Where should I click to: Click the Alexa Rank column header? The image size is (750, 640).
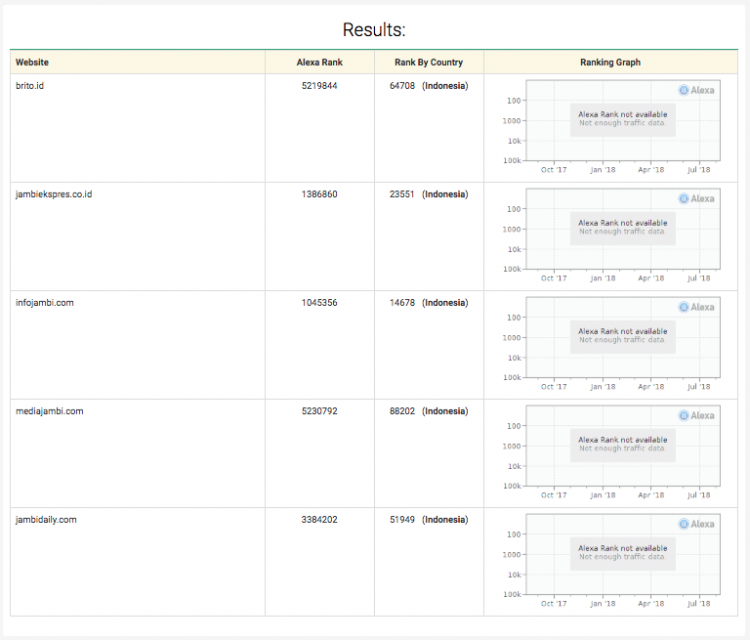coord(319,62)
